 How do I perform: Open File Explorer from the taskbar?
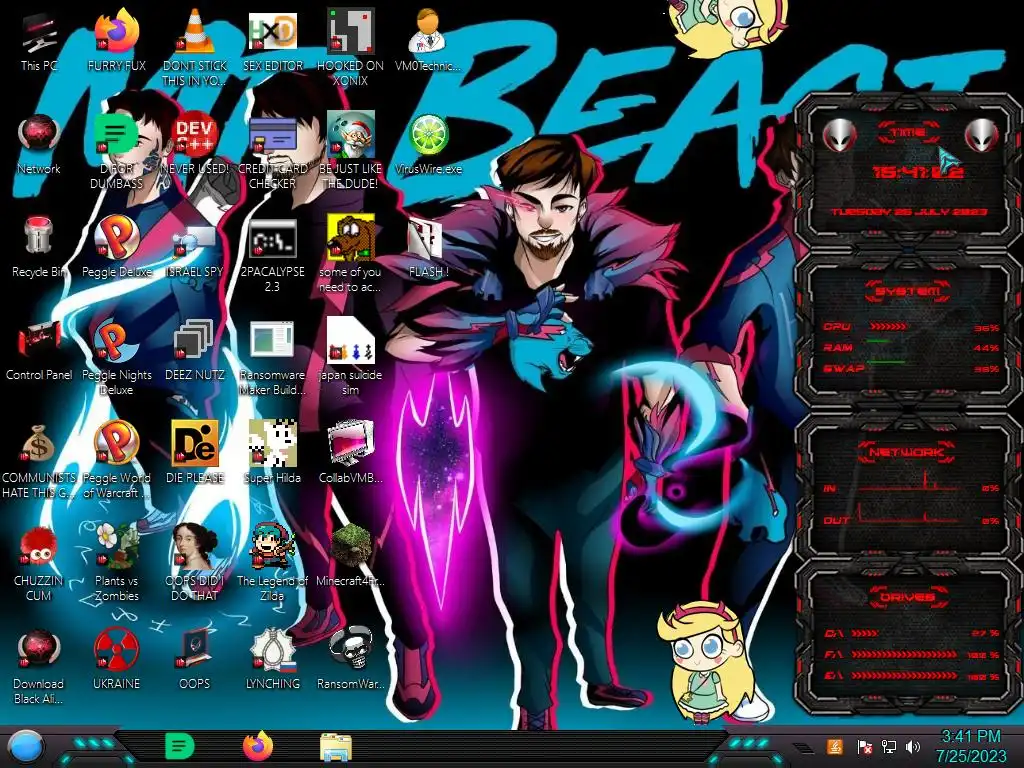(336, 747)
